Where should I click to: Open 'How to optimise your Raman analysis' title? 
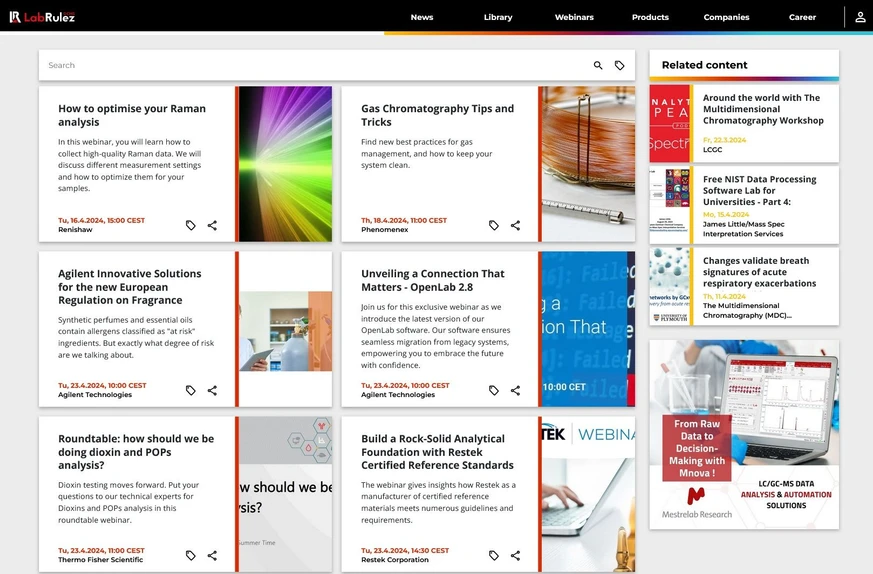click(x=132, y=115)
